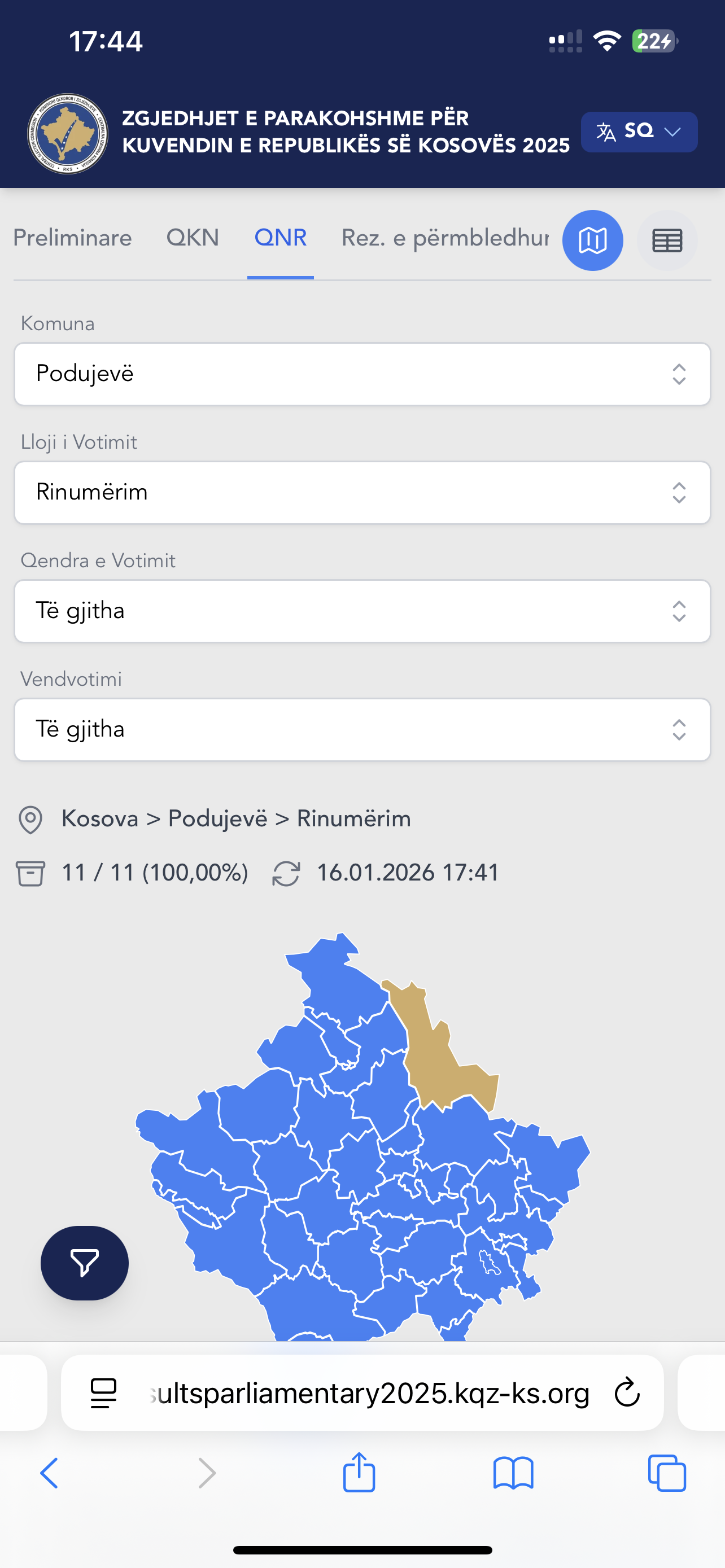Switch to the table view icon

pyautogui.click(x=667, y=240)
